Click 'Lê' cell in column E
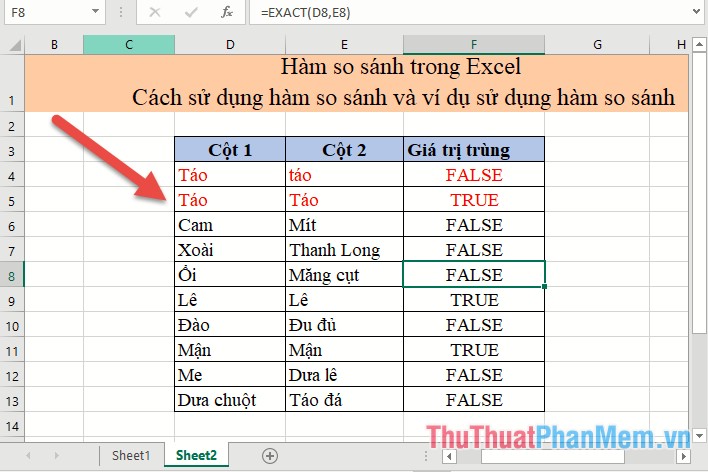Screen dimensions: 708x472 345,299
